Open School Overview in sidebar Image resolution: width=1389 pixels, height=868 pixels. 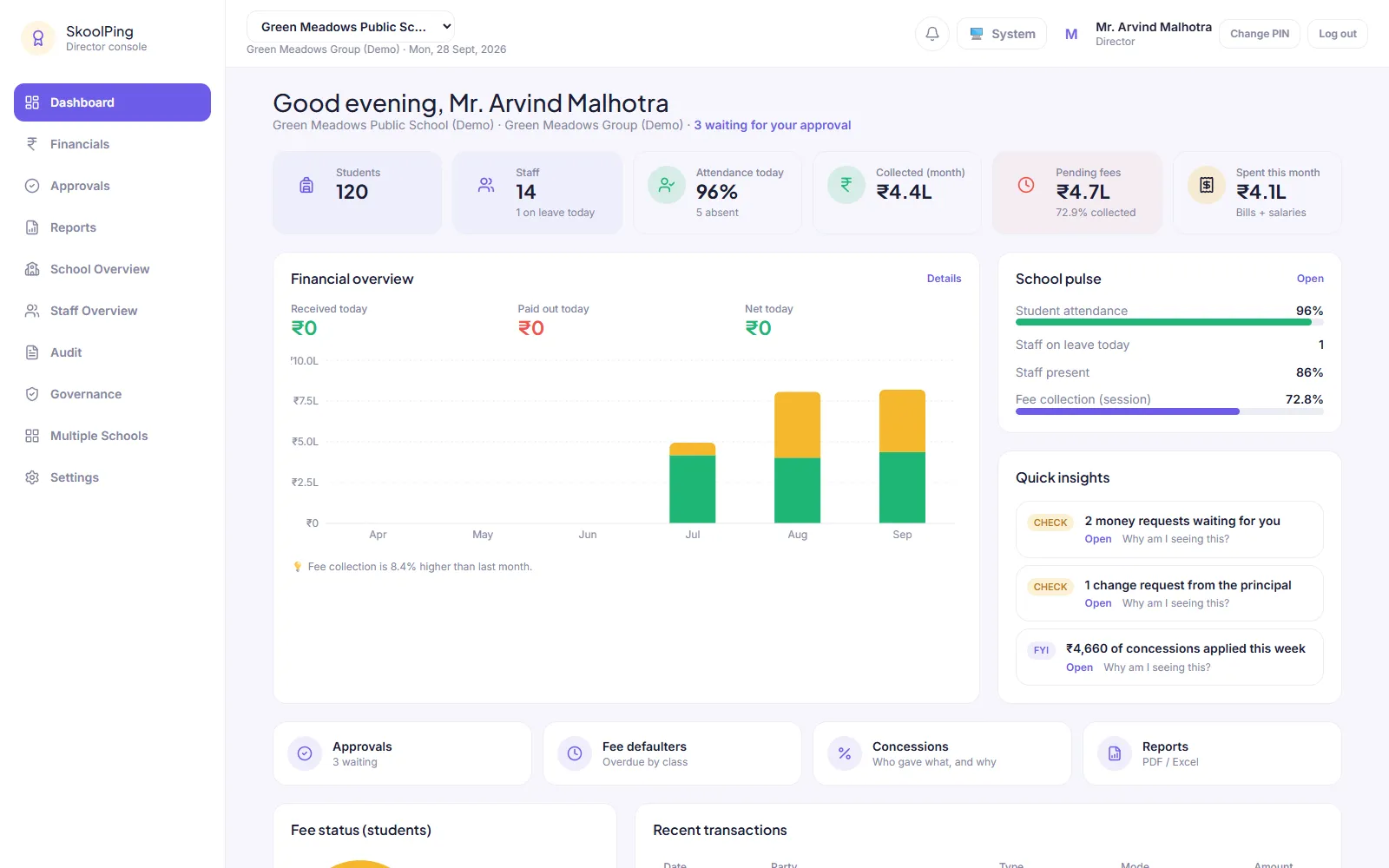tap(112, 269)
